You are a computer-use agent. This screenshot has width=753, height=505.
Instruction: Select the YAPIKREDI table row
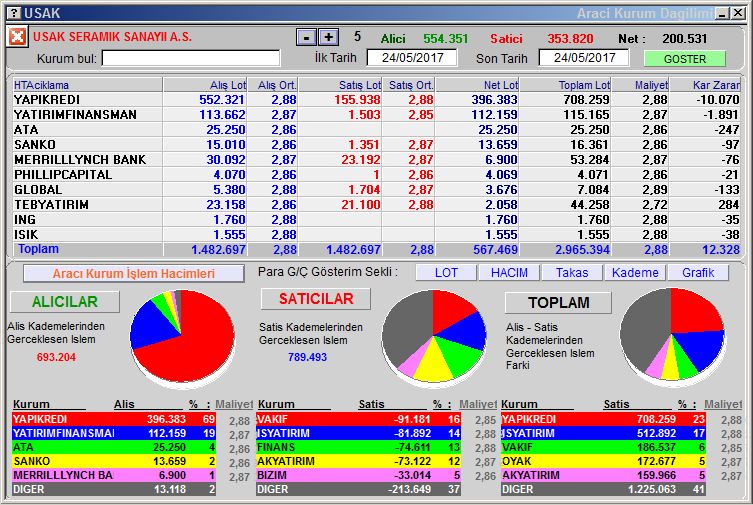[376, 100]
